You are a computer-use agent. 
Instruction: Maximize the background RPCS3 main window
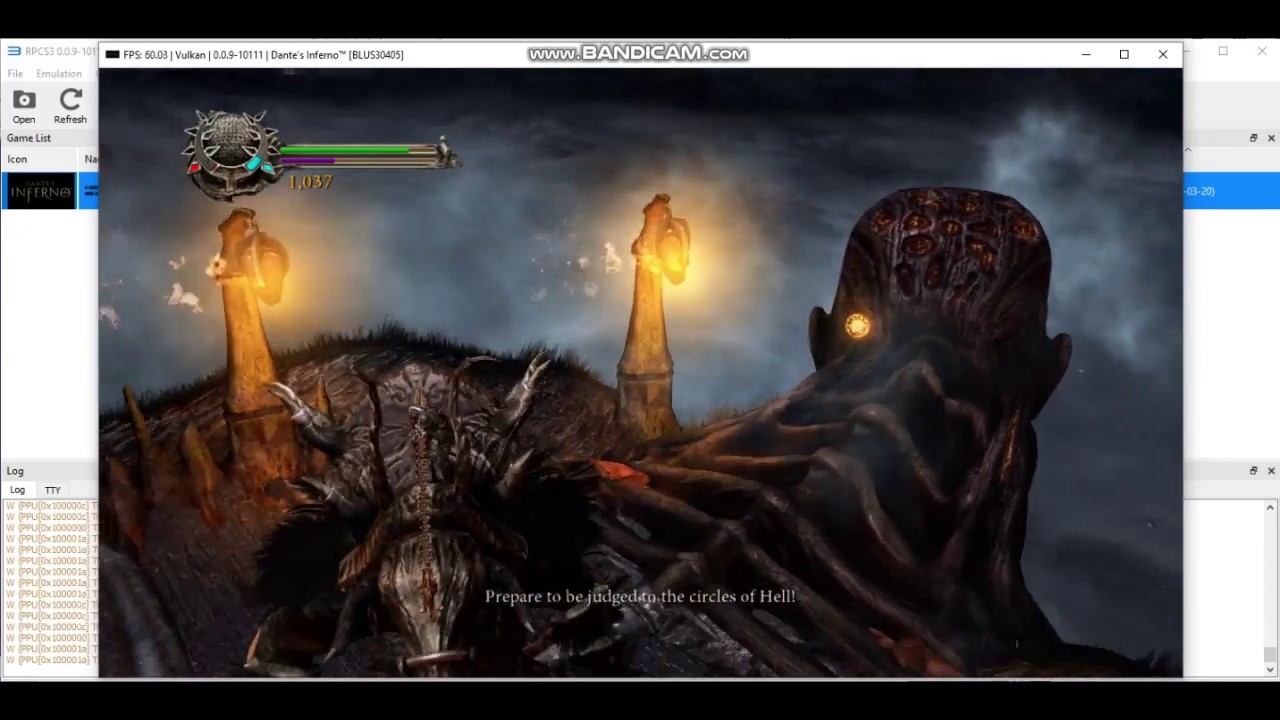coord(1223,51)
